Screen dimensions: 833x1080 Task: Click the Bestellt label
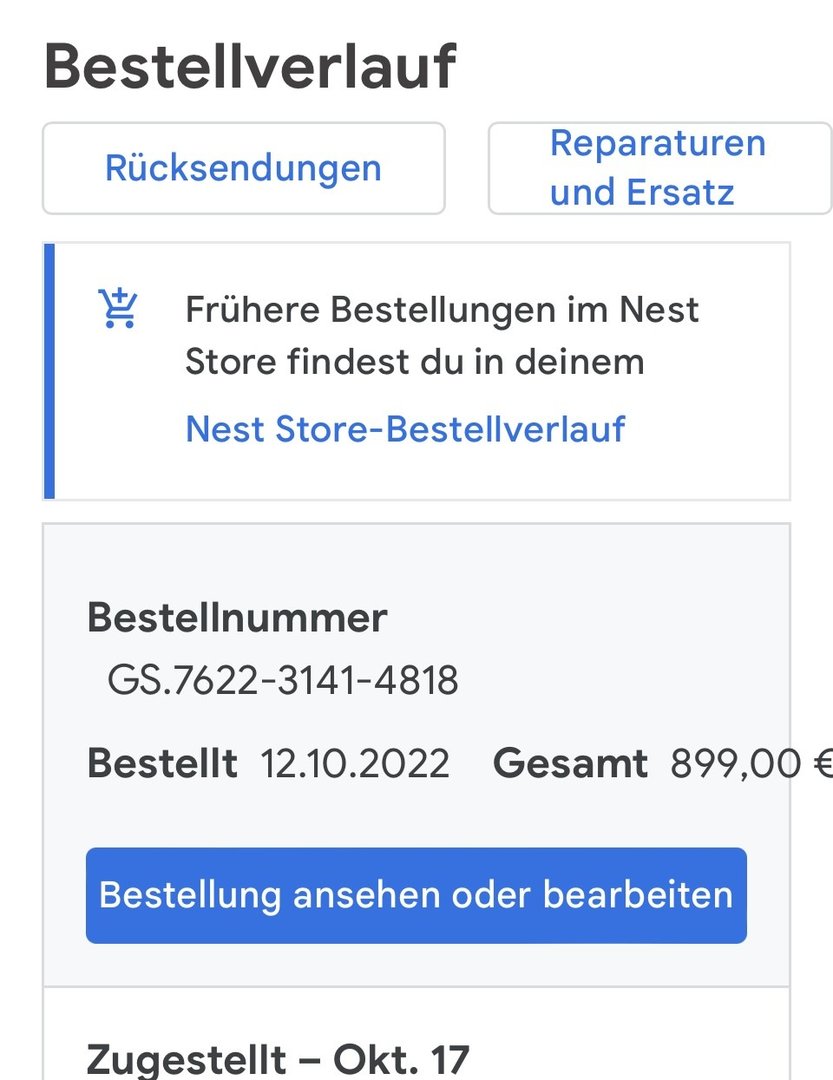[162, 764]
